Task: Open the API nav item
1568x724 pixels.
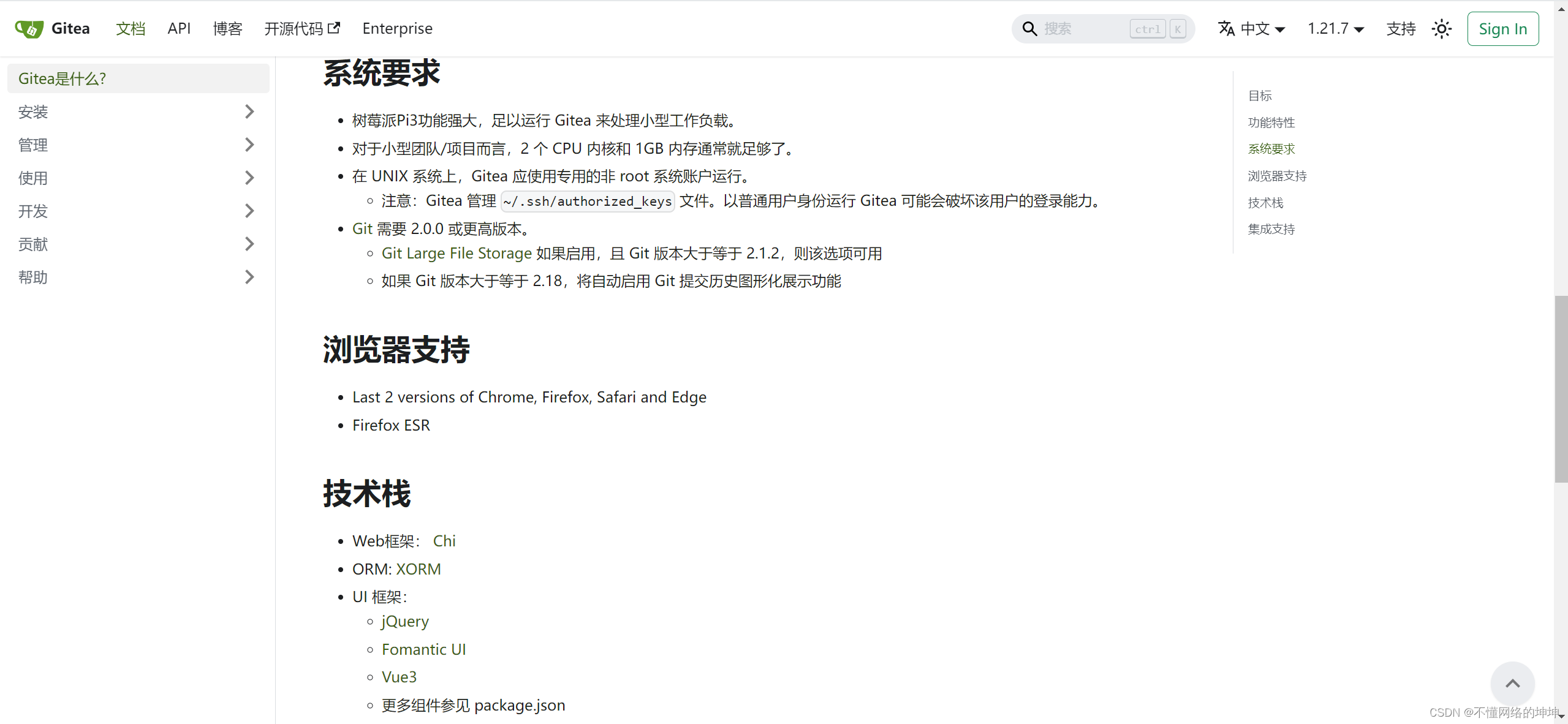Action: pos(179,29)
